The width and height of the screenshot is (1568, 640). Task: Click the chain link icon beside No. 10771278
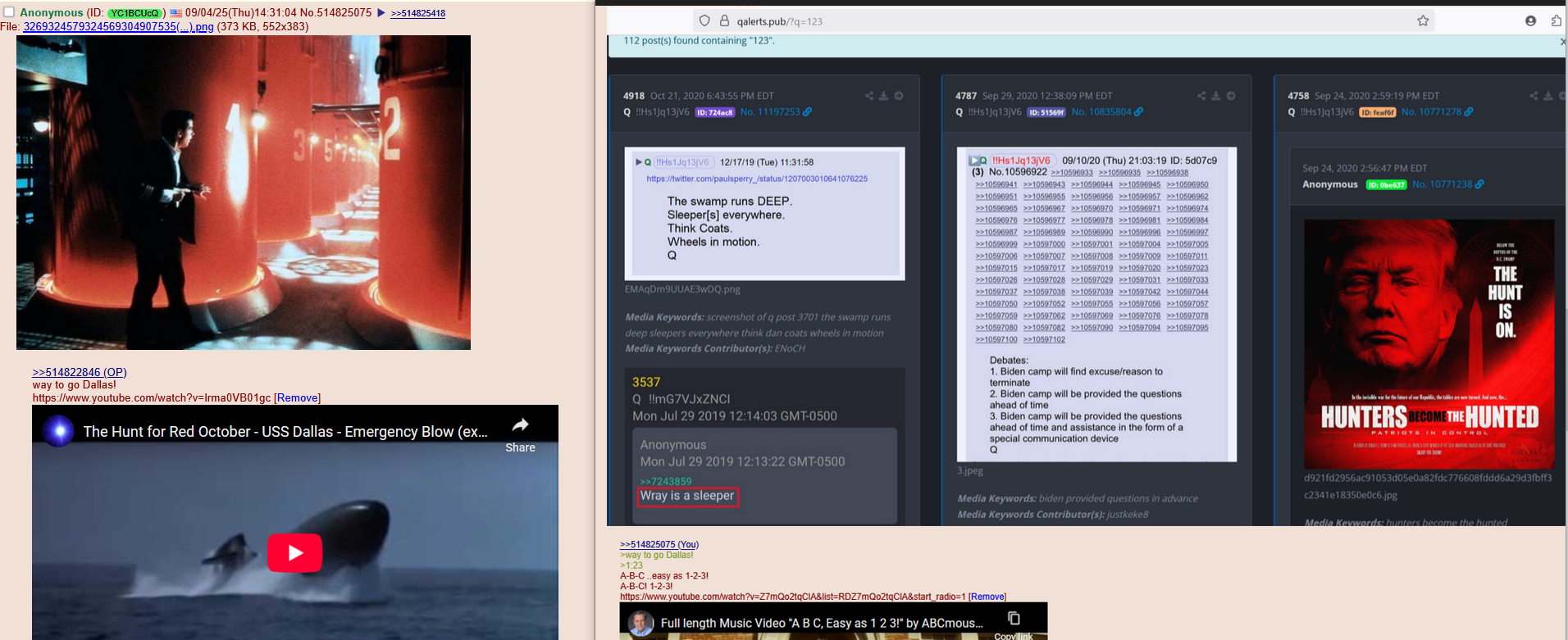click(x=1469, y=112)
